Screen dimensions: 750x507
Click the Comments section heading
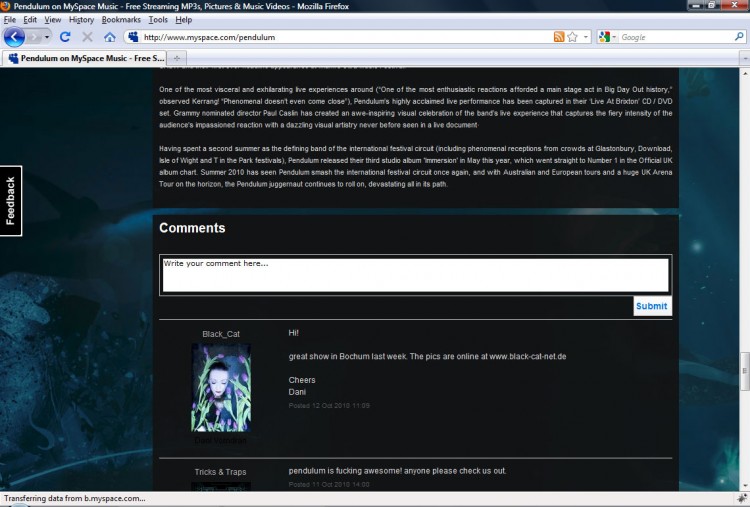click(192, 228)
